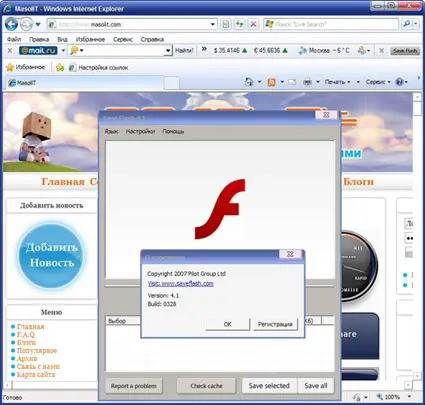The width and height of the screenshot is (425, 405).
Task: Click the Home icon in command bar
Action: point(249,82)
